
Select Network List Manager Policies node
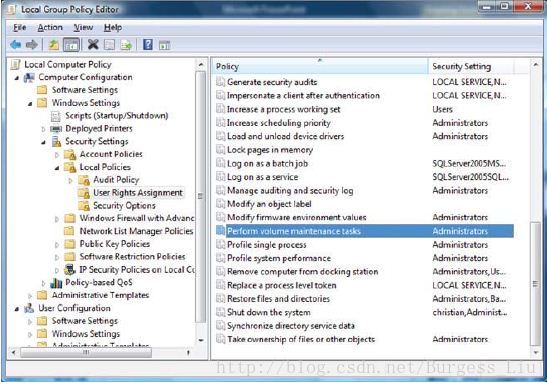(136, 231)
